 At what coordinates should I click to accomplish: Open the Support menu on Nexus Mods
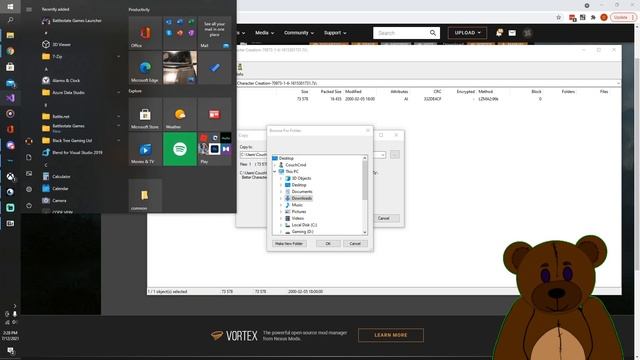[x=335, y=33]
